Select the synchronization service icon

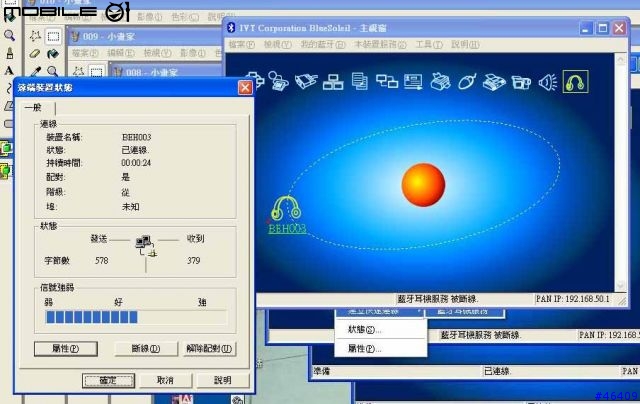(x=387, y=82)
